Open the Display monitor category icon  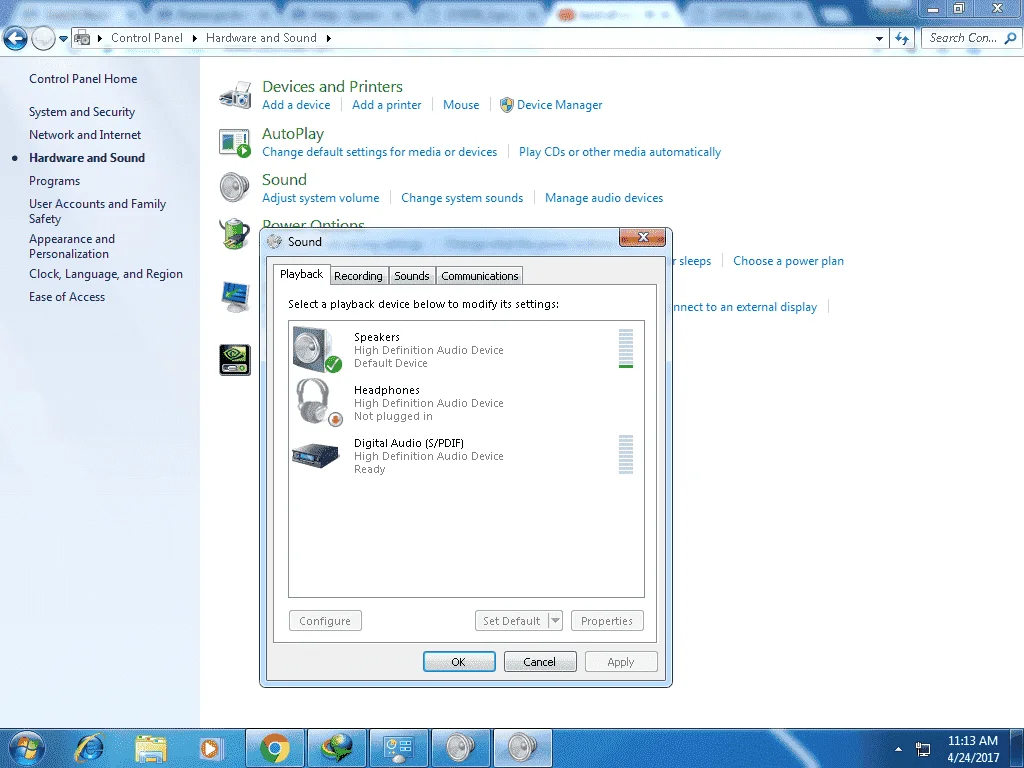pos(235,297)
